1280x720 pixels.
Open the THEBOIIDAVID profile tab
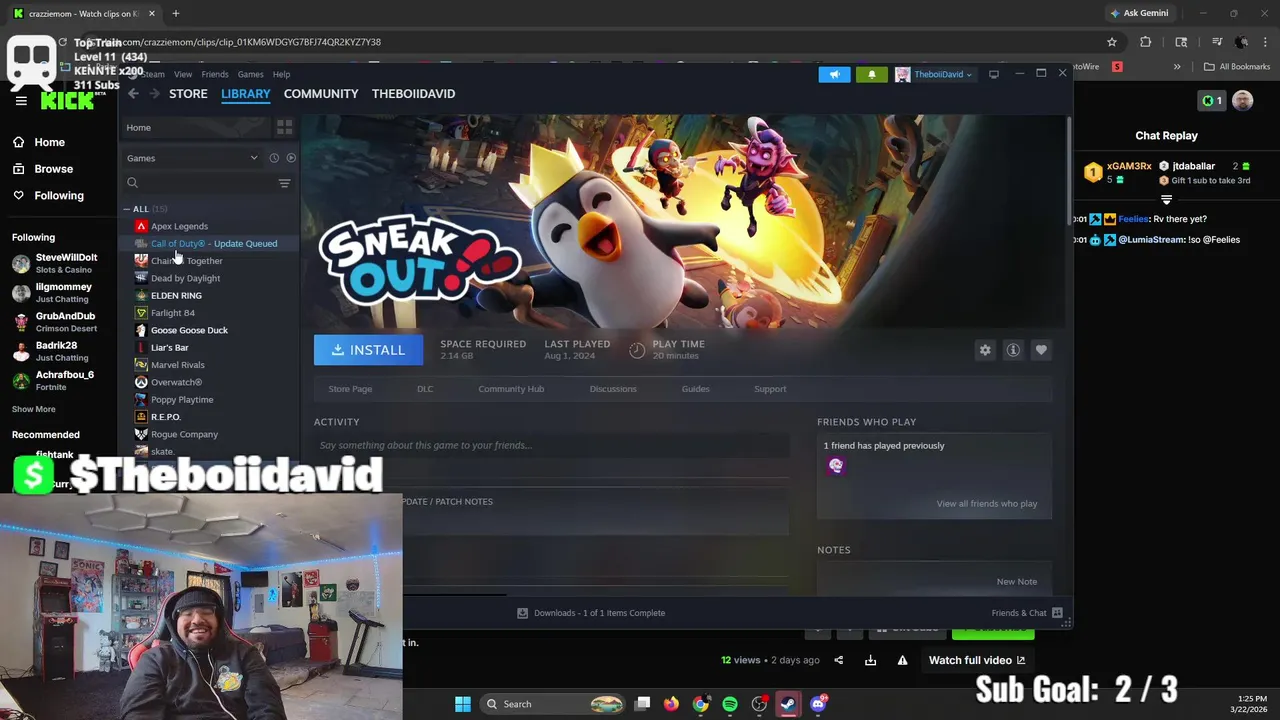413,94
